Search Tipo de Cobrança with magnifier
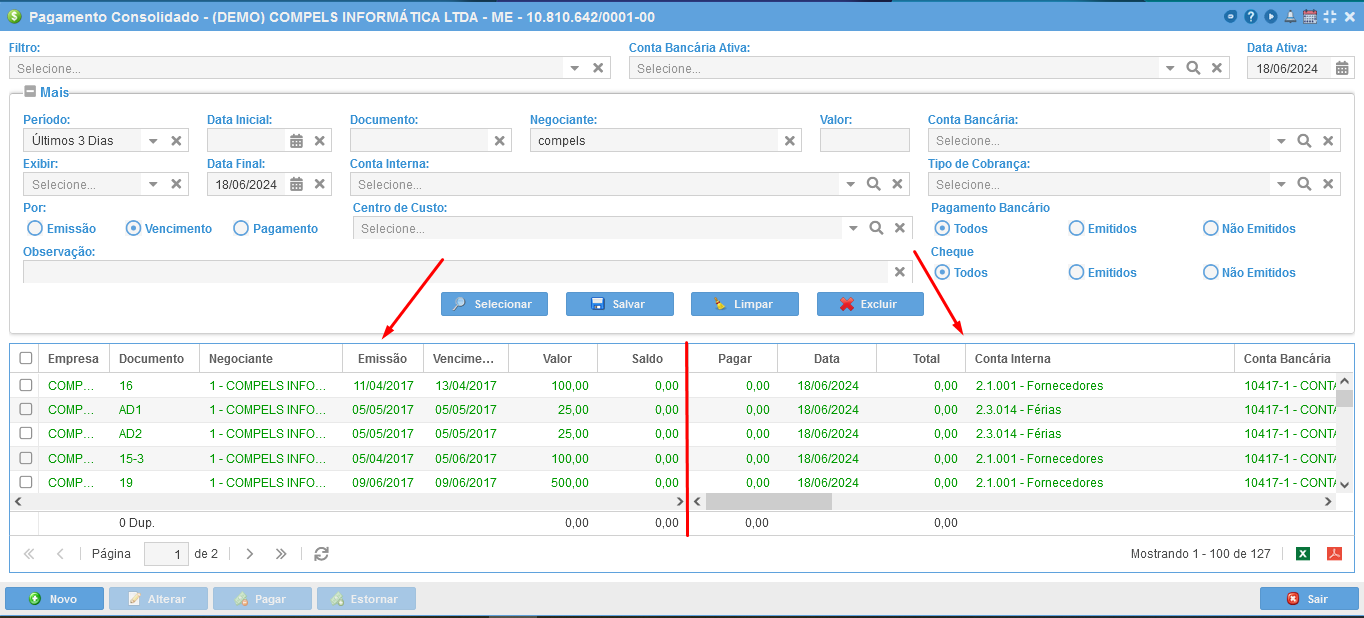This screenshot has height=618, width=1364. (x=1304, y=184)
